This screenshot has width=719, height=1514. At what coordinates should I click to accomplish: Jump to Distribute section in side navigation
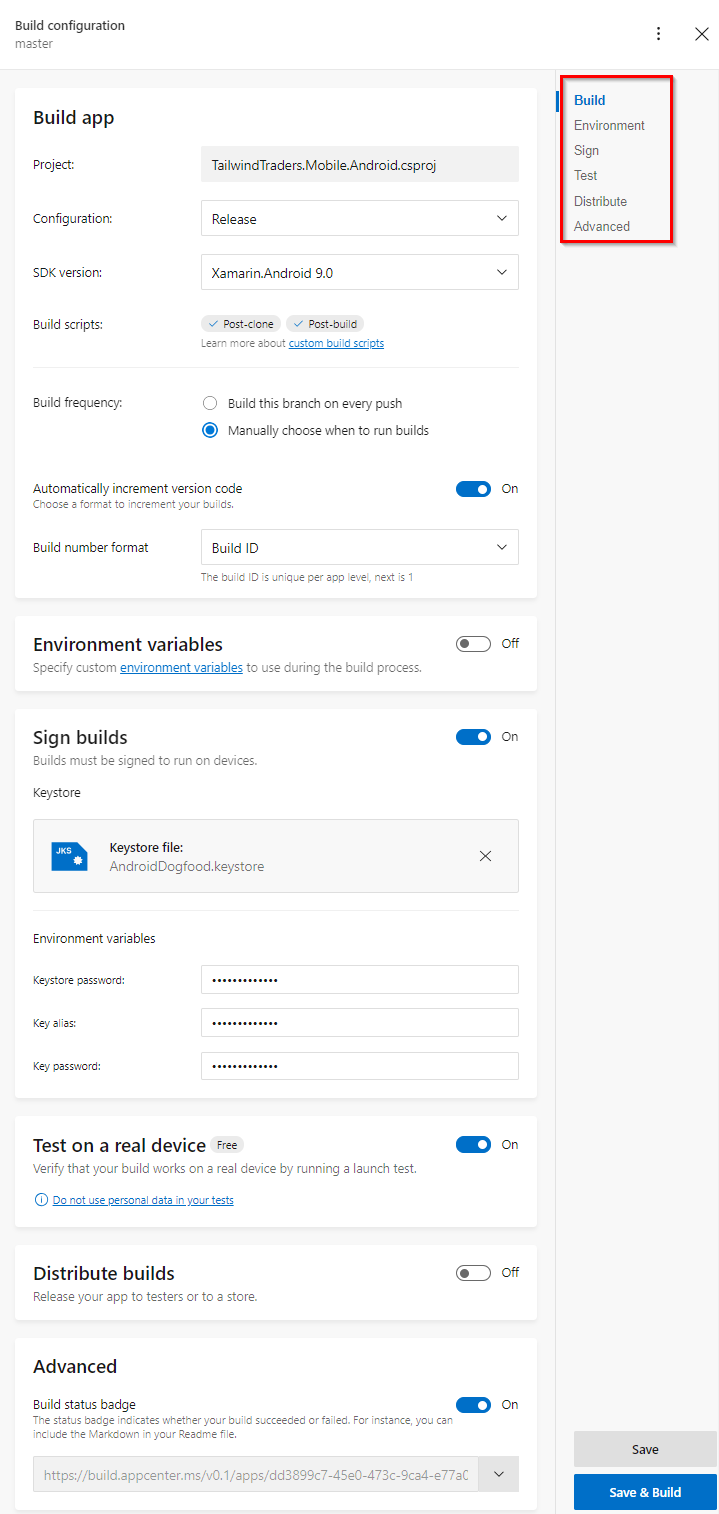(600, 201)
